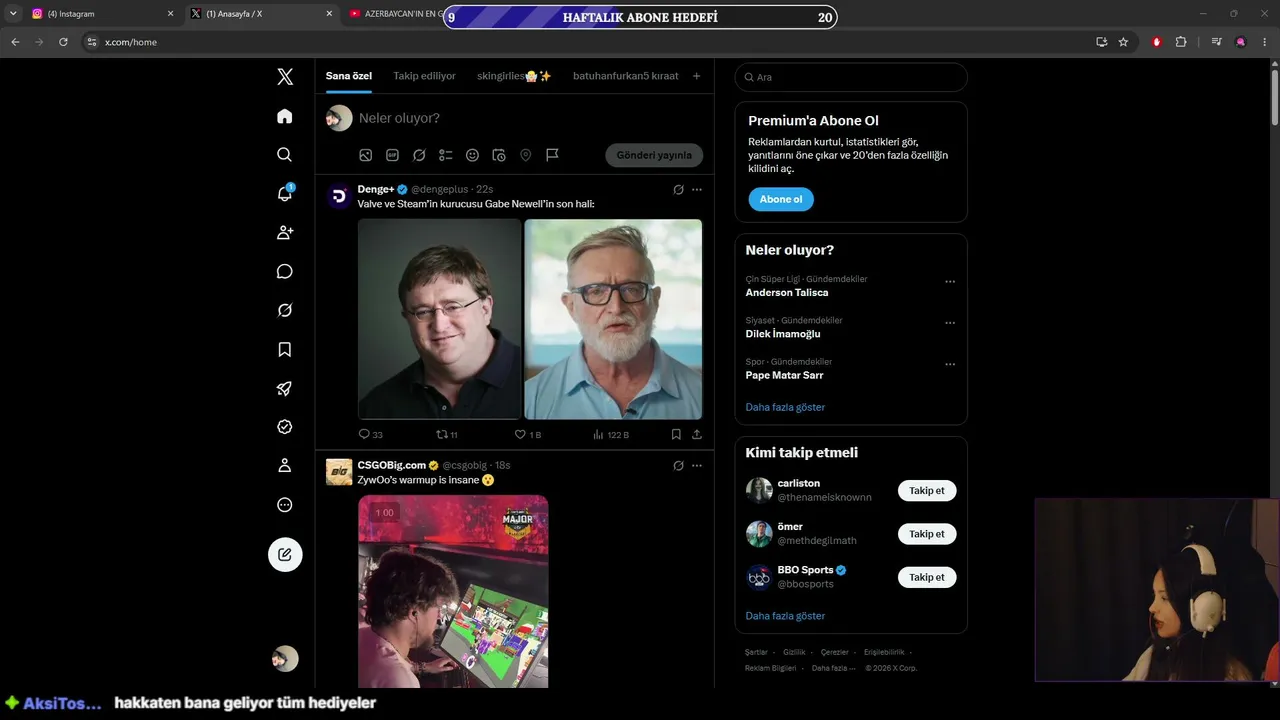This screenshot has width=1280, height=720.
Task: Open the follow-people icon in the sidebar
Action: click(x=285, y=232)
